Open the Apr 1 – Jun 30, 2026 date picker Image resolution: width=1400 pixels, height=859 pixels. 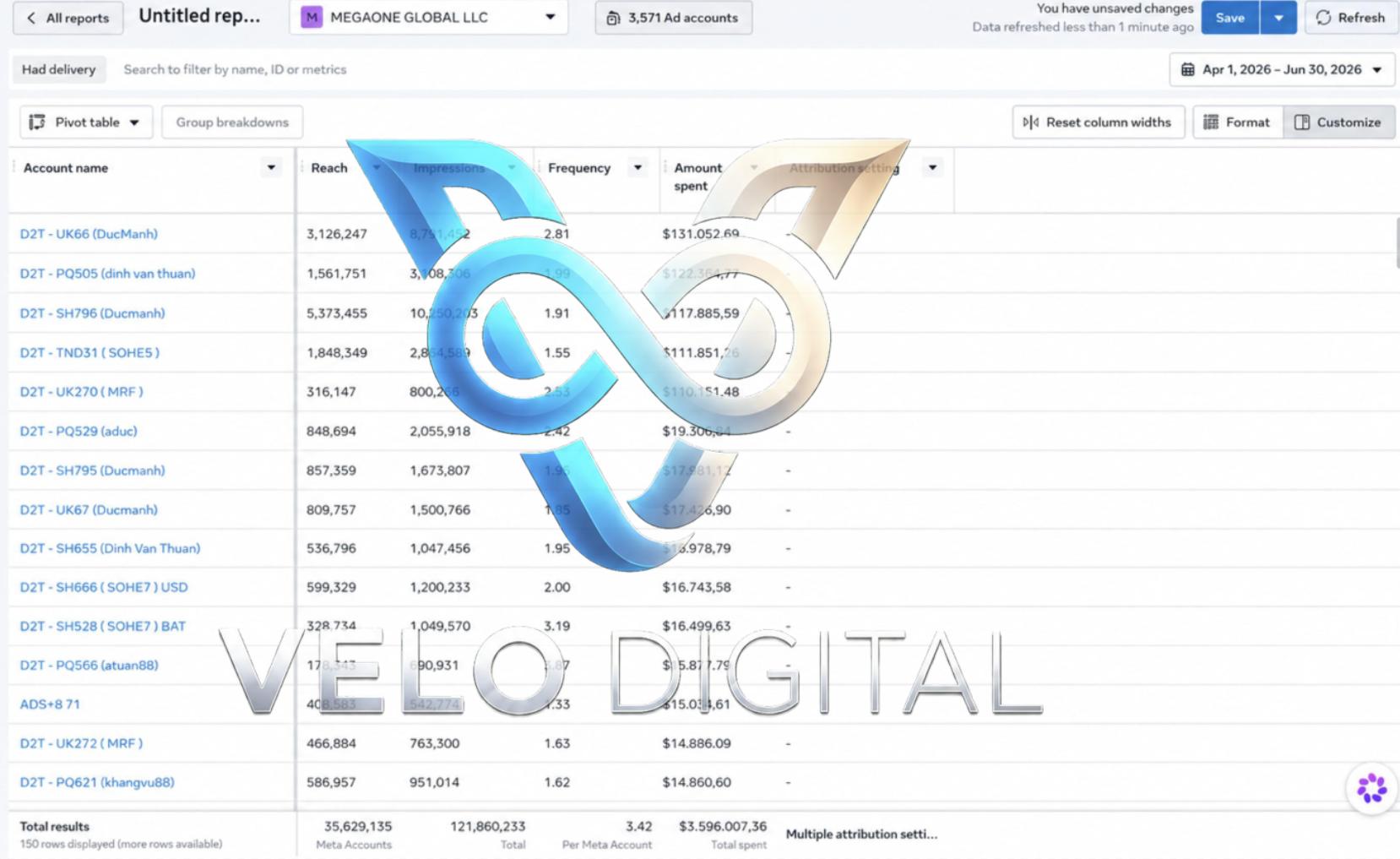(x=1281, y=69)
